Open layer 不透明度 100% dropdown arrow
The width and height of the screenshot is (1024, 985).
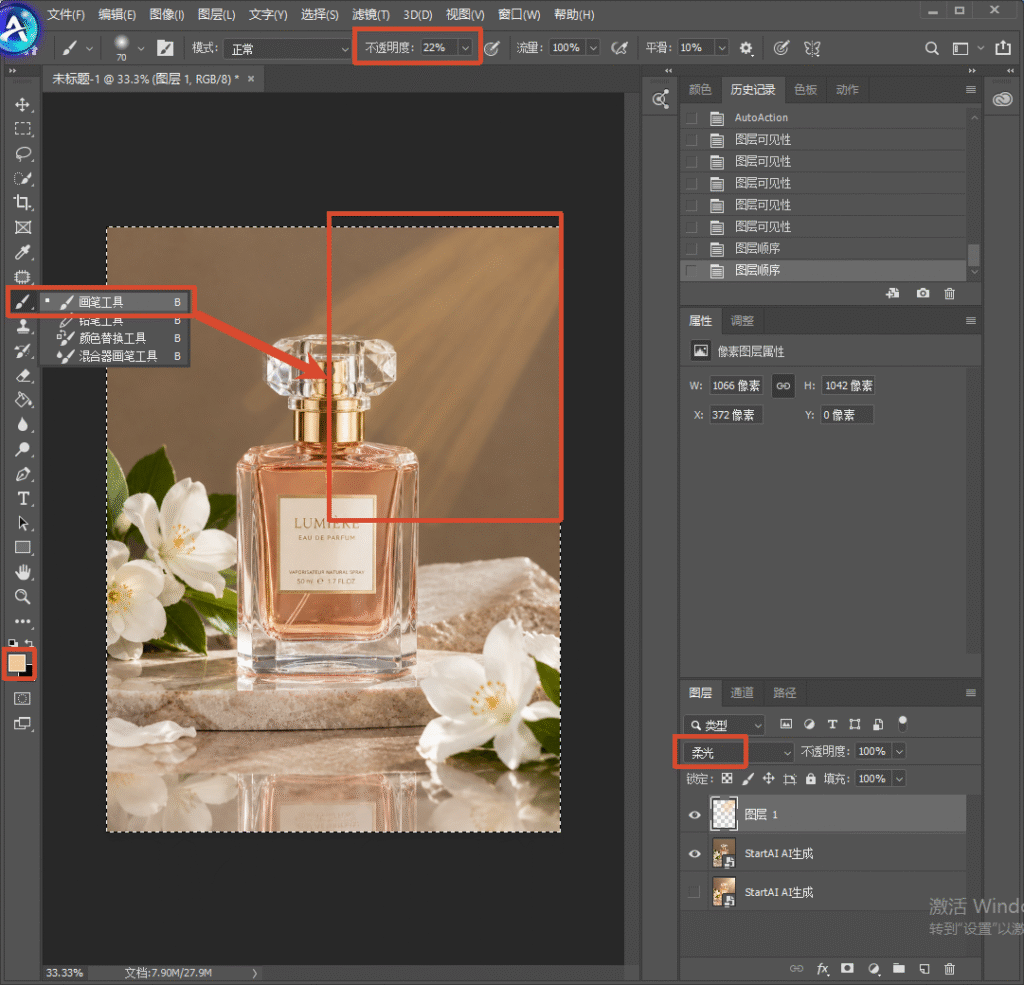tap(899, 752)
